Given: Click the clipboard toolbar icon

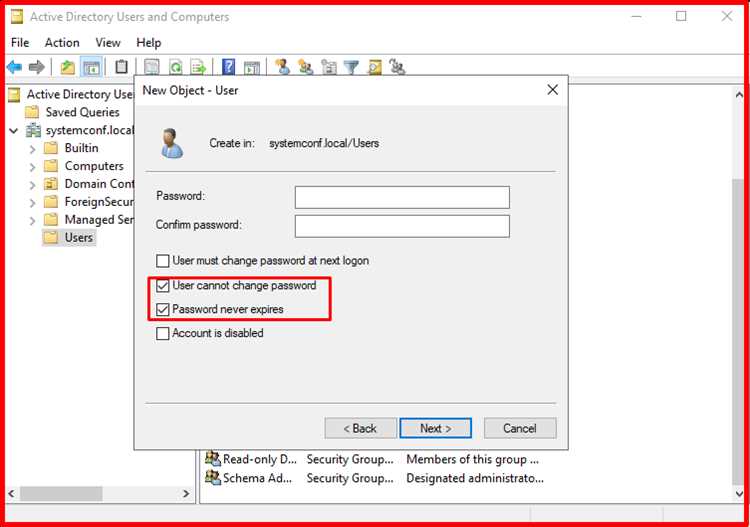Looking at the screenshot, I should 121,66.
